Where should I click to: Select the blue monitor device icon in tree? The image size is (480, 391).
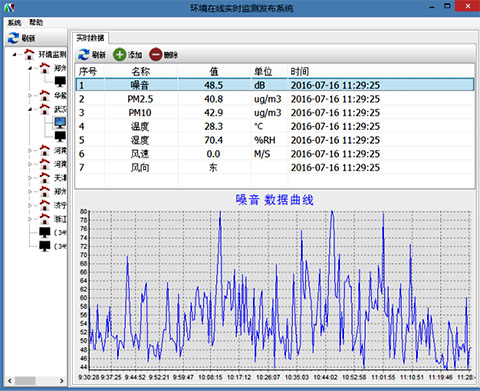(x=60, y=123)
